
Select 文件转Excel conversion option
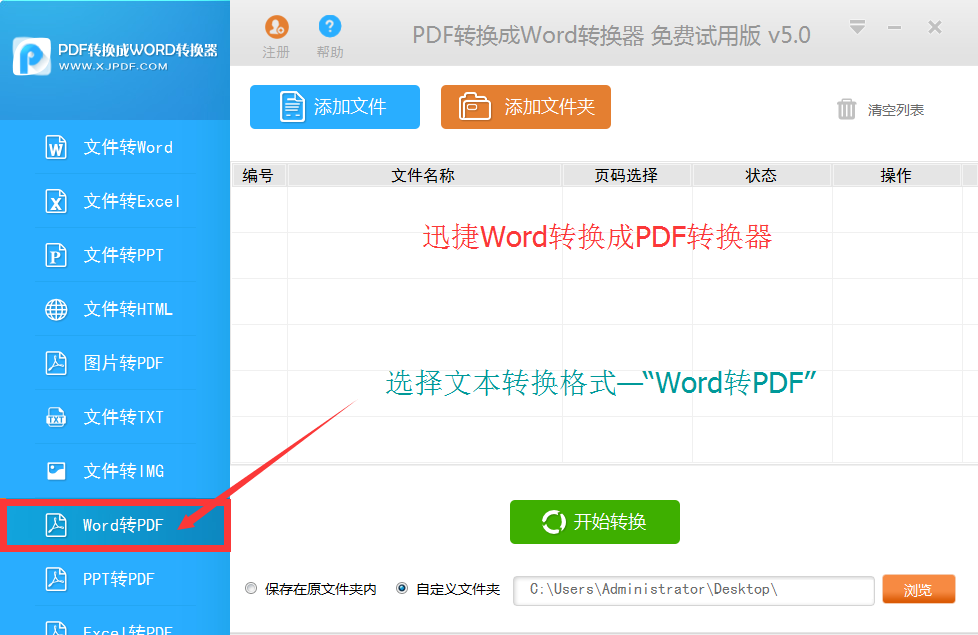tap(115, 202)
